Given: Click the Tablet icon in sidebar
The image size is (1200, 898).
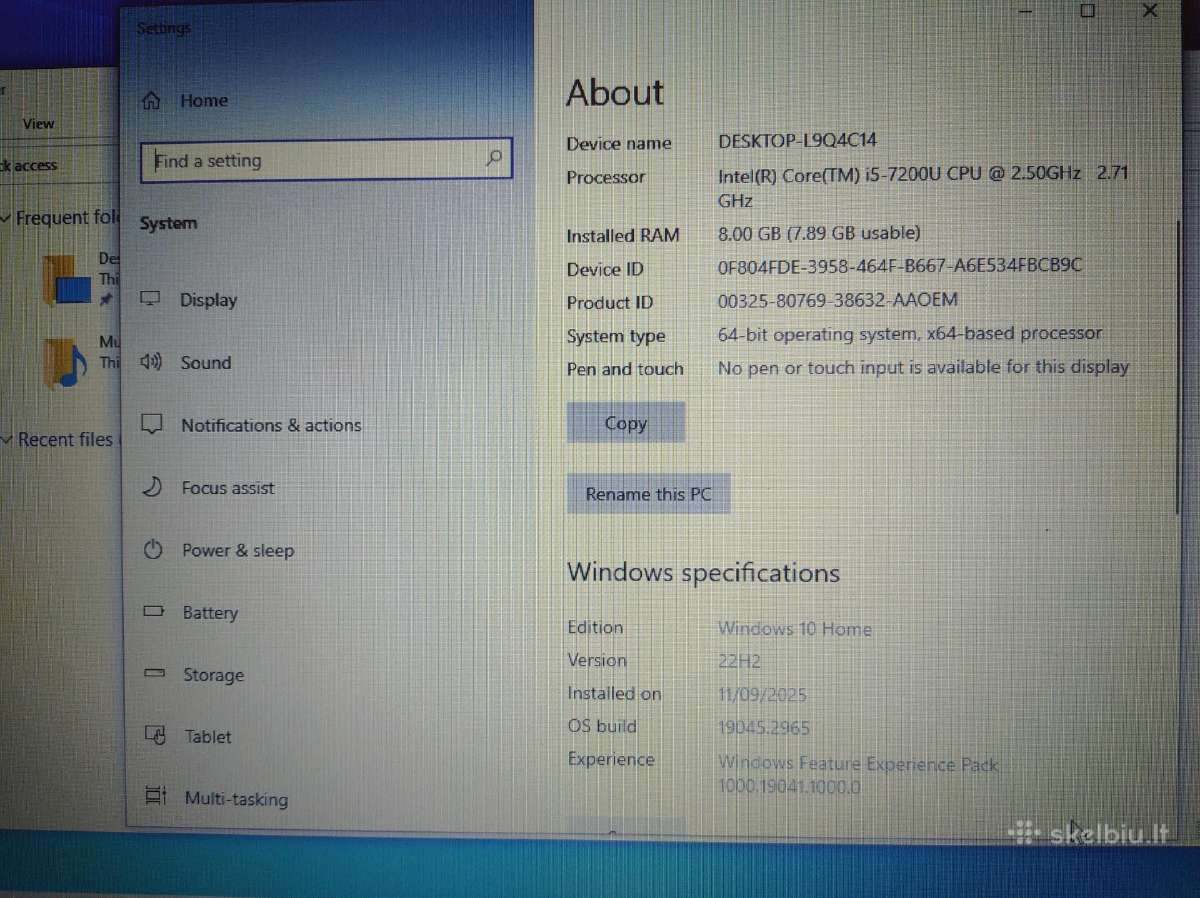Looking at the screenshot, I should 155,736.
